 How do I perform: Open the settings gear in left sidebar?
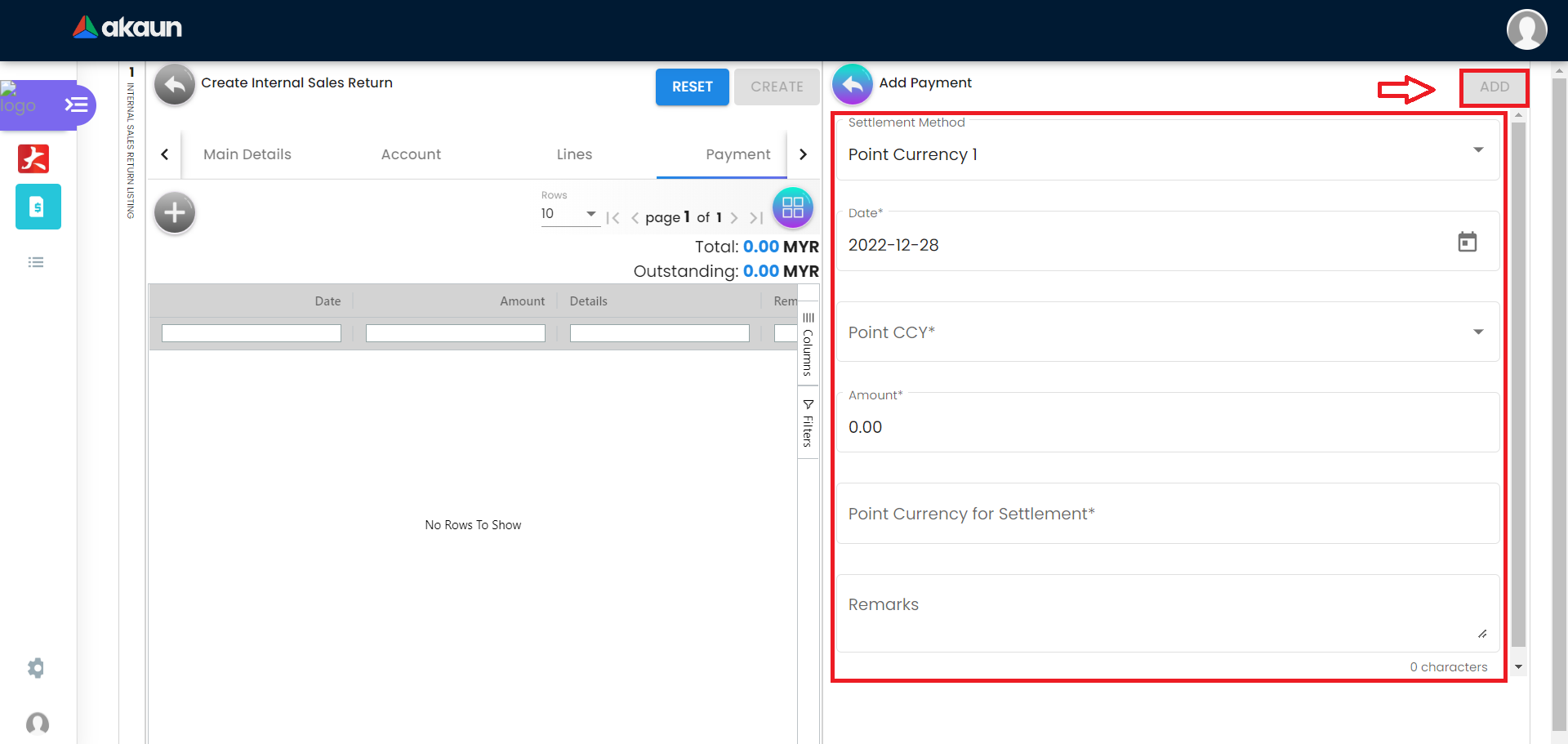tap(36, 668)
